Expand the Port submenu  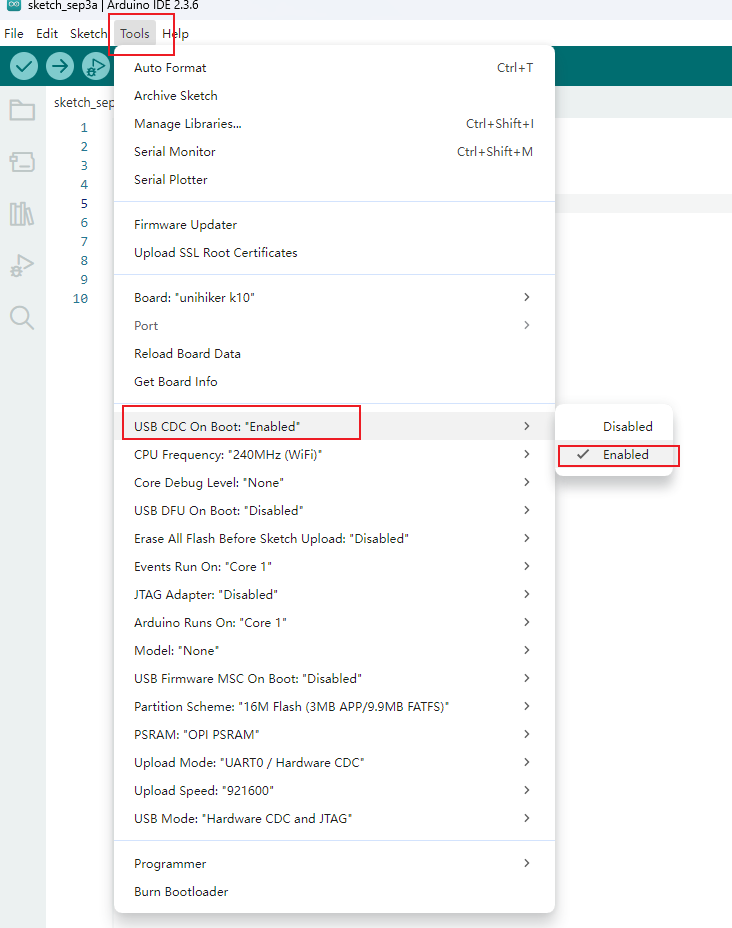(334, 326)
